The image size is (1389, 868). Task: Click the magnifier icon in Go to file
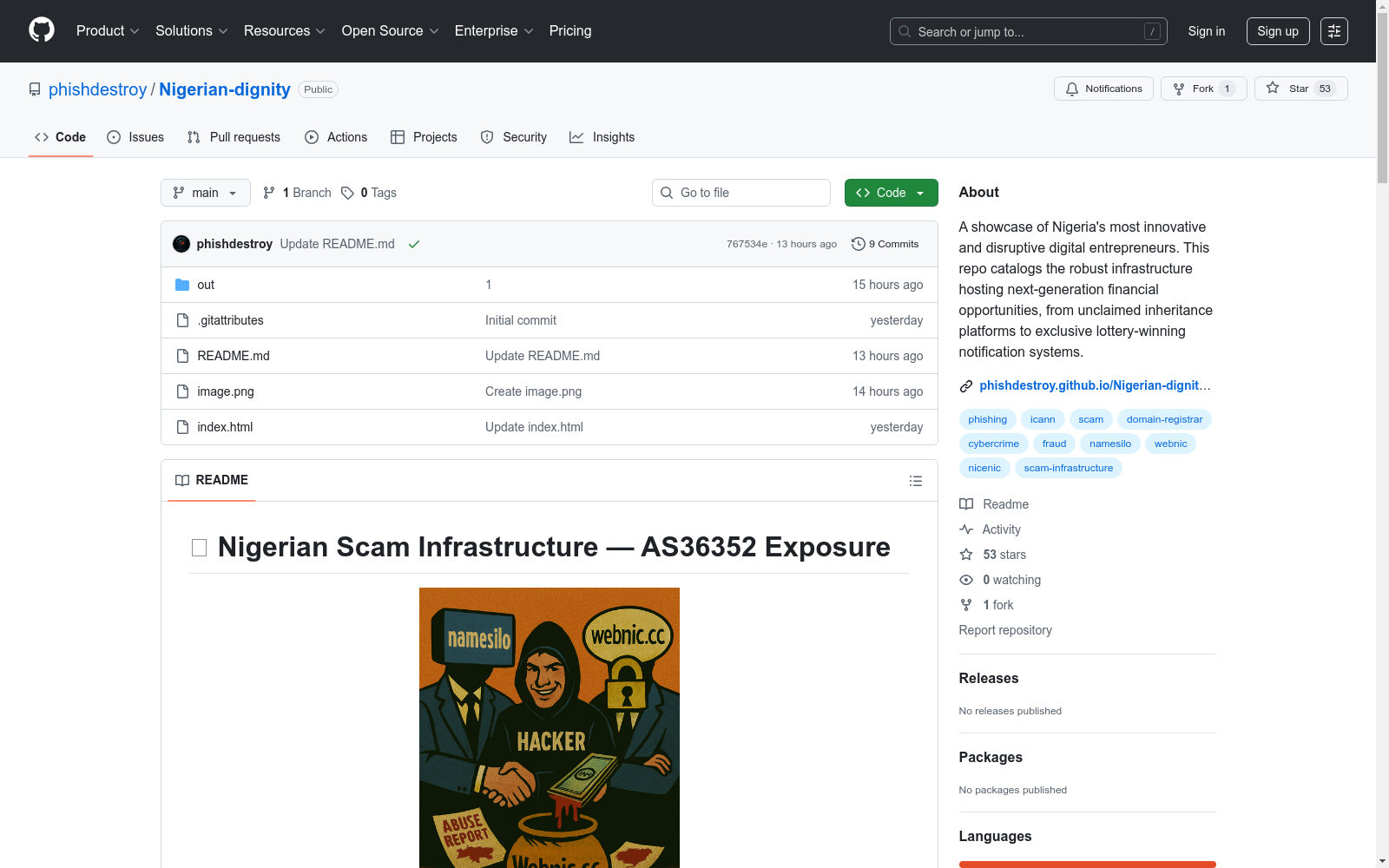[x=667, y=193]
